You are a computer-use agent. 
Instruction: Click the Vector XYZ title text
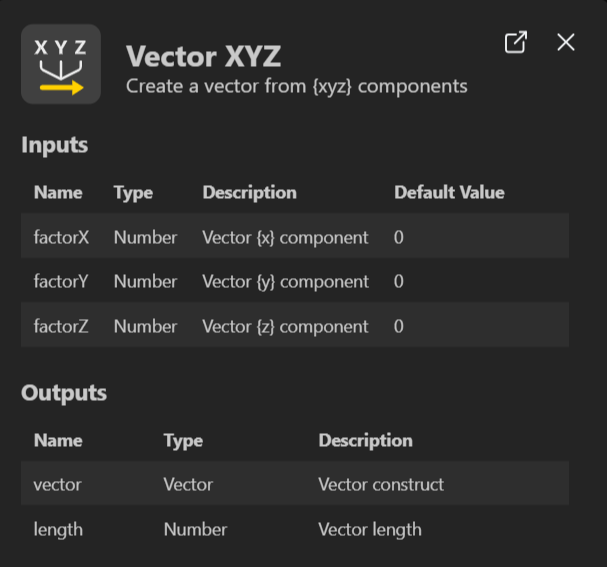pos(203,56)
